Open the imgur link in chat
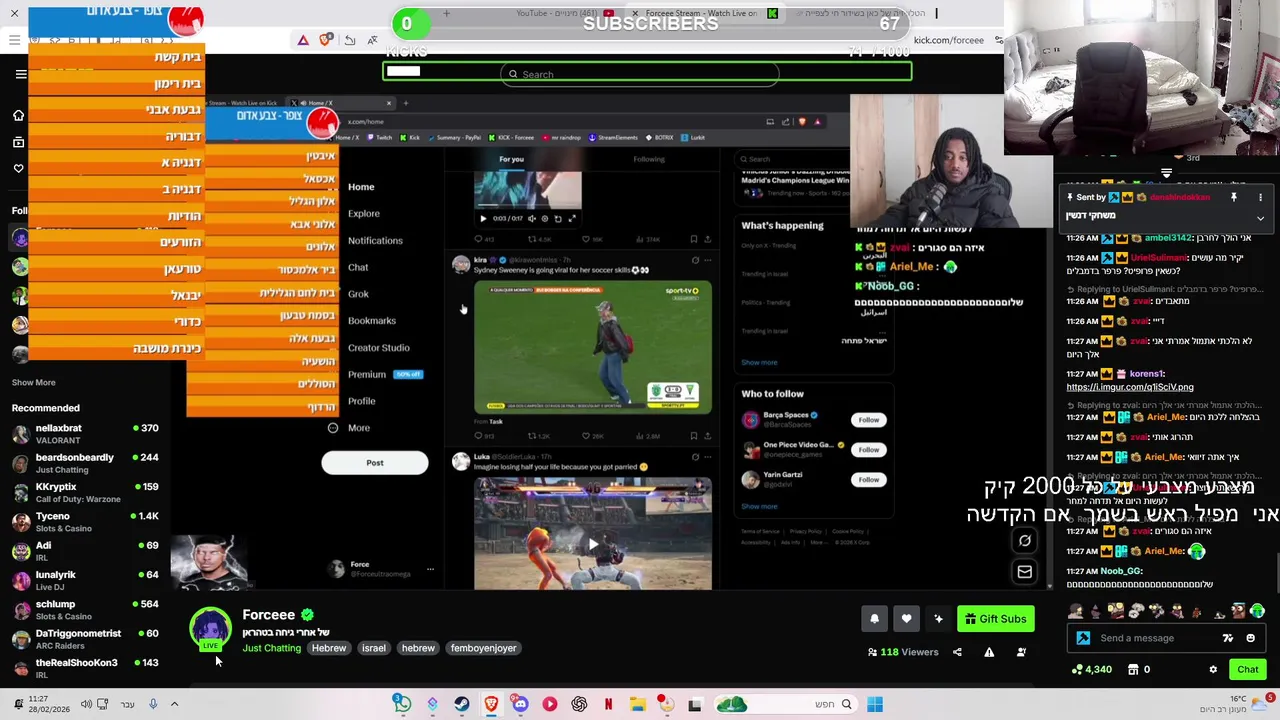Image resolution: width=1280 pixels, height=720 pixels. coord(1130,387)
